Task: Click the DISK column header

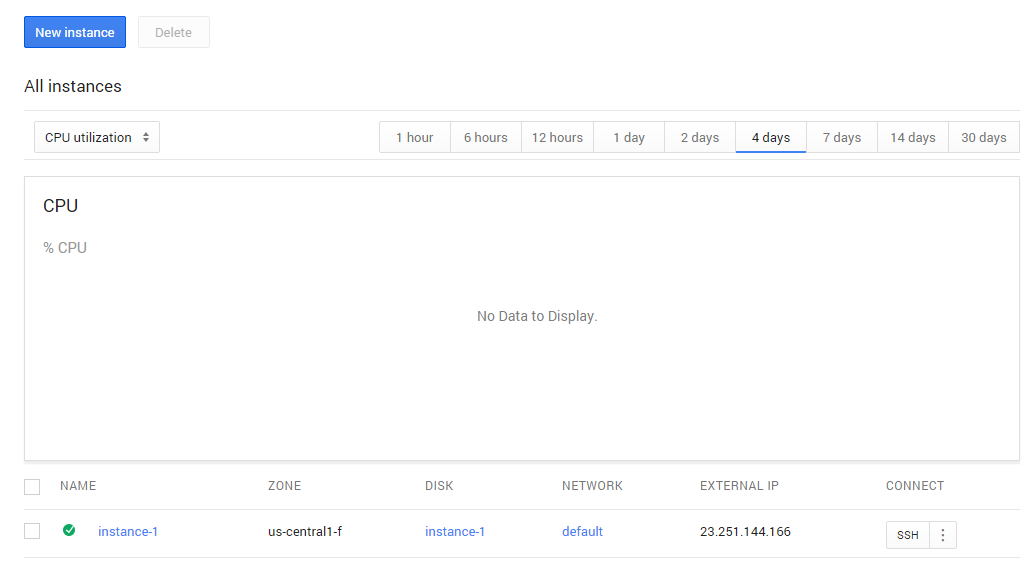Action: (x=439, y=486)
